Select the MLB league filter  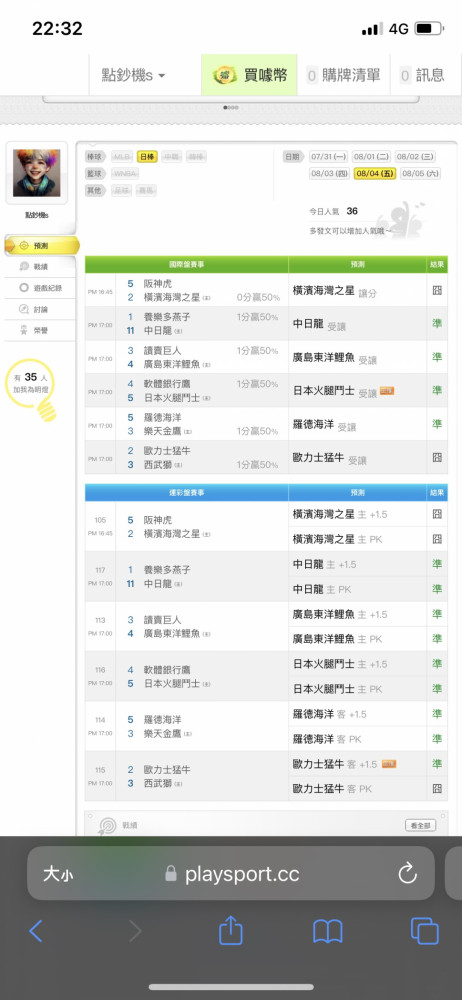(122, 156)
